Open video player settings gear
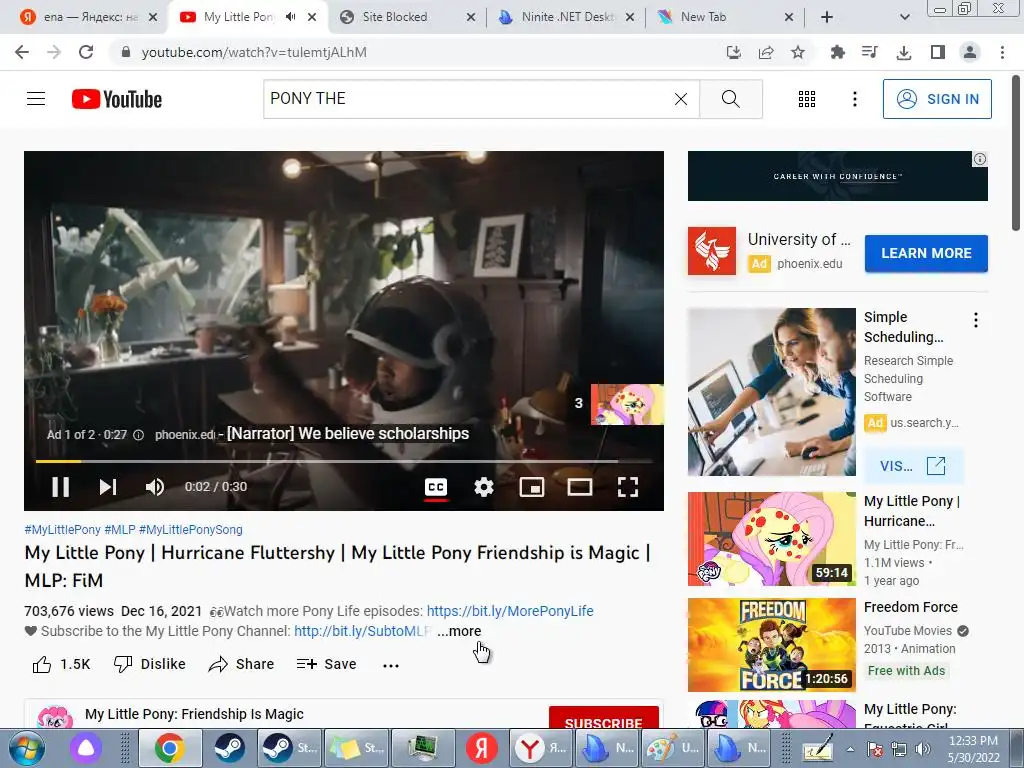This screenshot has height=768, width=1024. tap(484, 487)
